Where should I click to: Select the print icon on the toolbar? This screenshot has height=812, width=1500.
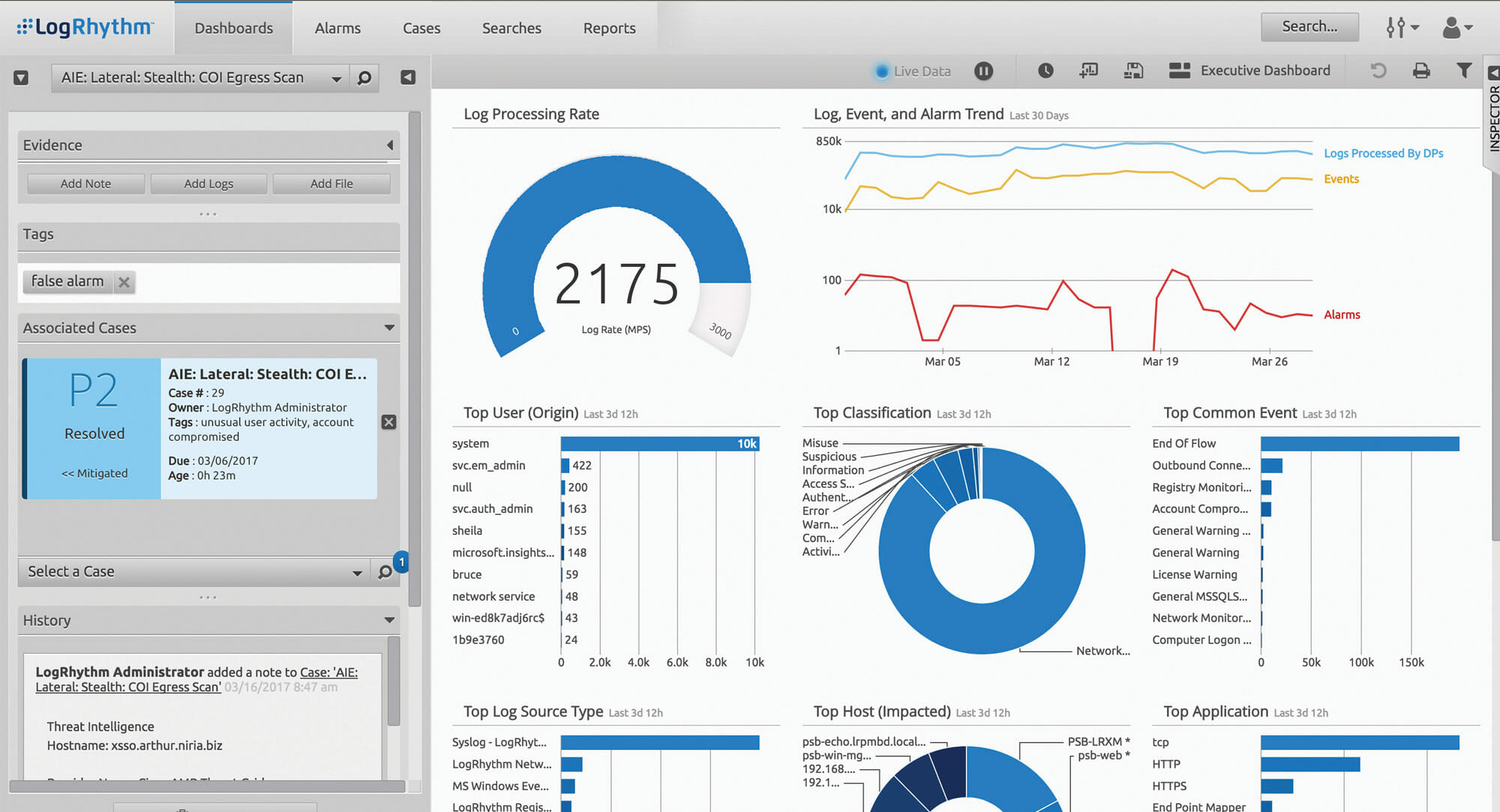point(1421,70)
